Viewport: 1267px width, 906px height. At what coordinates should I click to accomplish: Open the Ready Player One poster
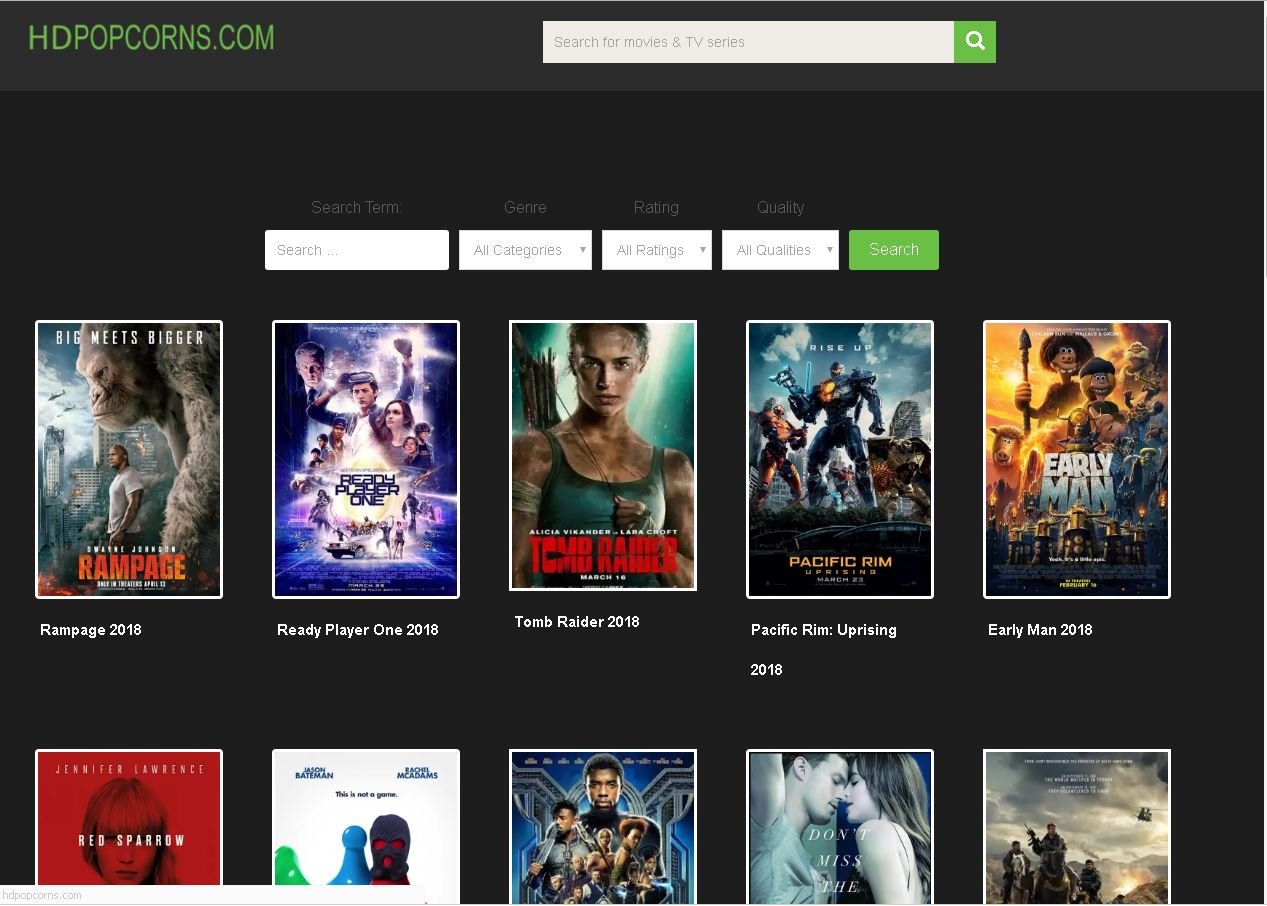(x=366, y=459)
